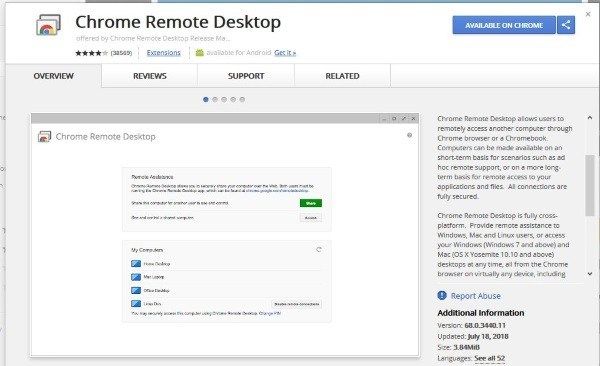Select the third screenshot carousel dot
600x366 pixels.
point(224,100)
